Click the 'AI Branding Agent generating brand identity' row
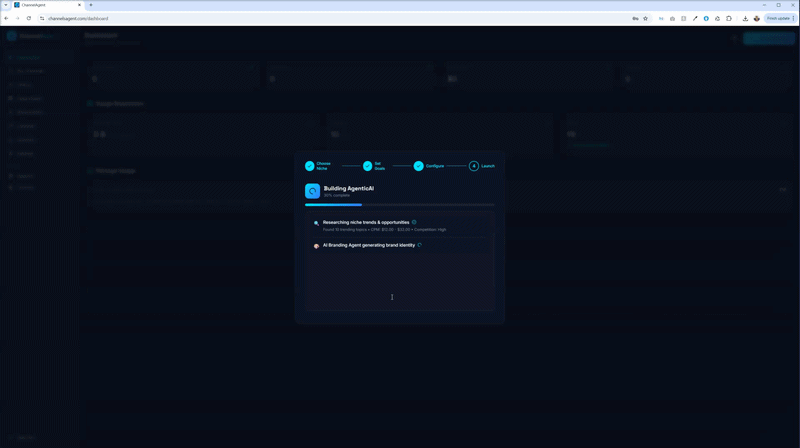 click(x=369, y=245)
